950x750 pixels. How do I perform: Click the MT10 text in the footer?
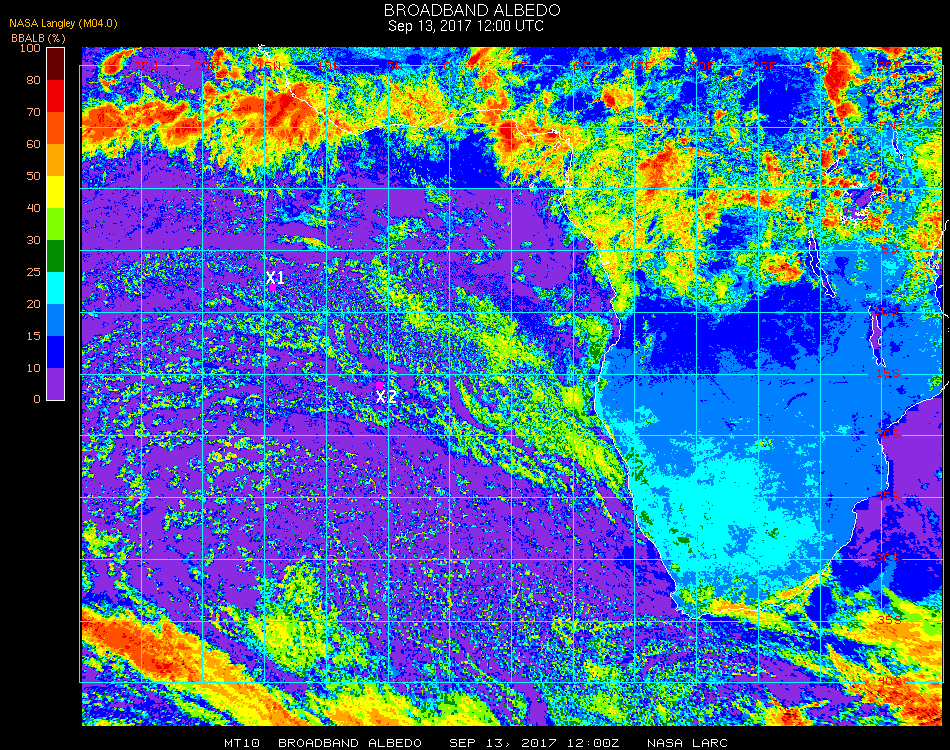[242, 743]
